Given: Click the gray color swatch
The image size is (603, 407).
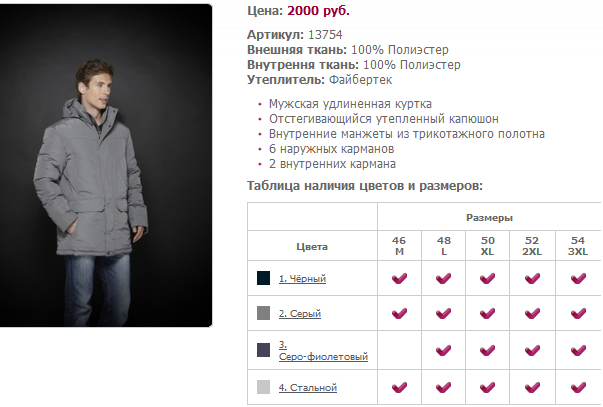Looking at the screenshot, I should click(264, 313).
